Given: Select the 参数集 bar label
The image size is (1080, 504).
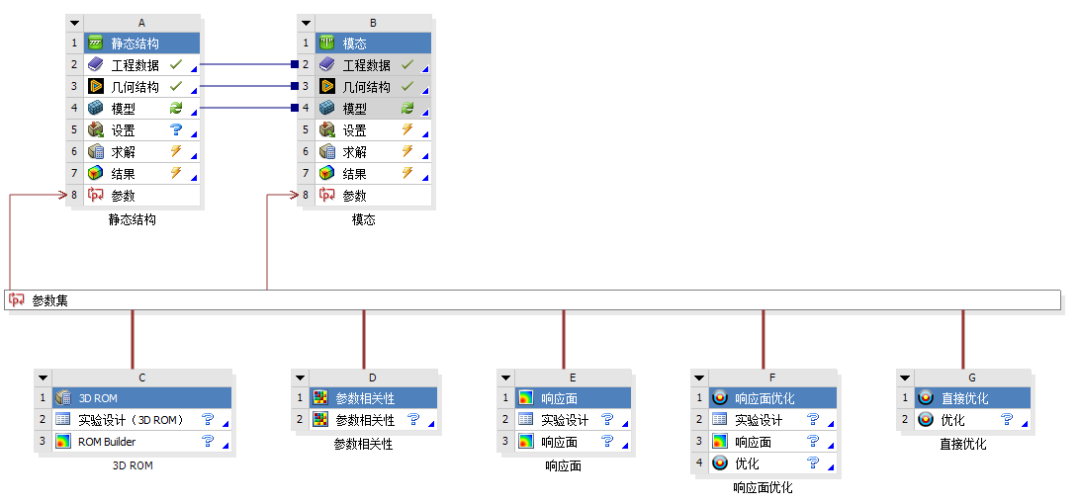Looking at the screenshot, I should click(x=50, y=301).
